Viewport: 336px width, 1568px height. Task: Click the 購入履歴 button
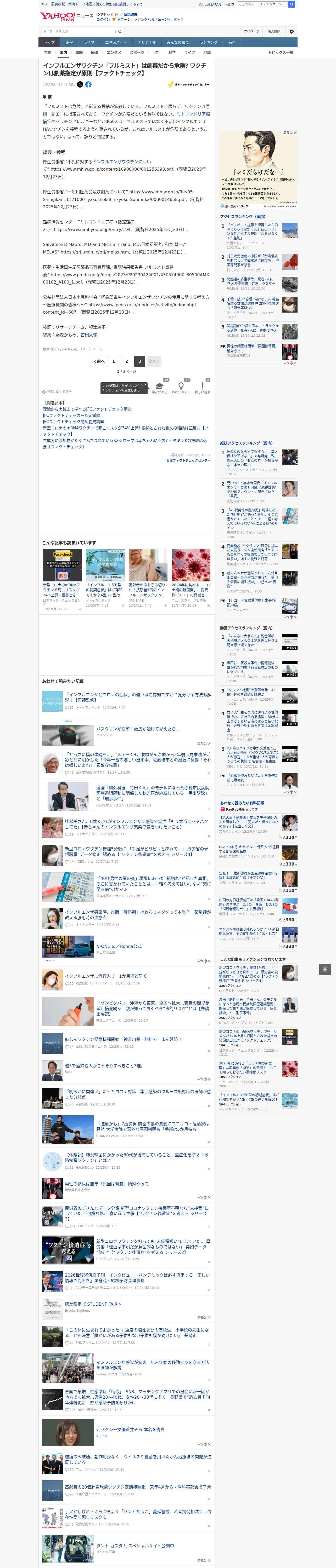click(274, 32)
